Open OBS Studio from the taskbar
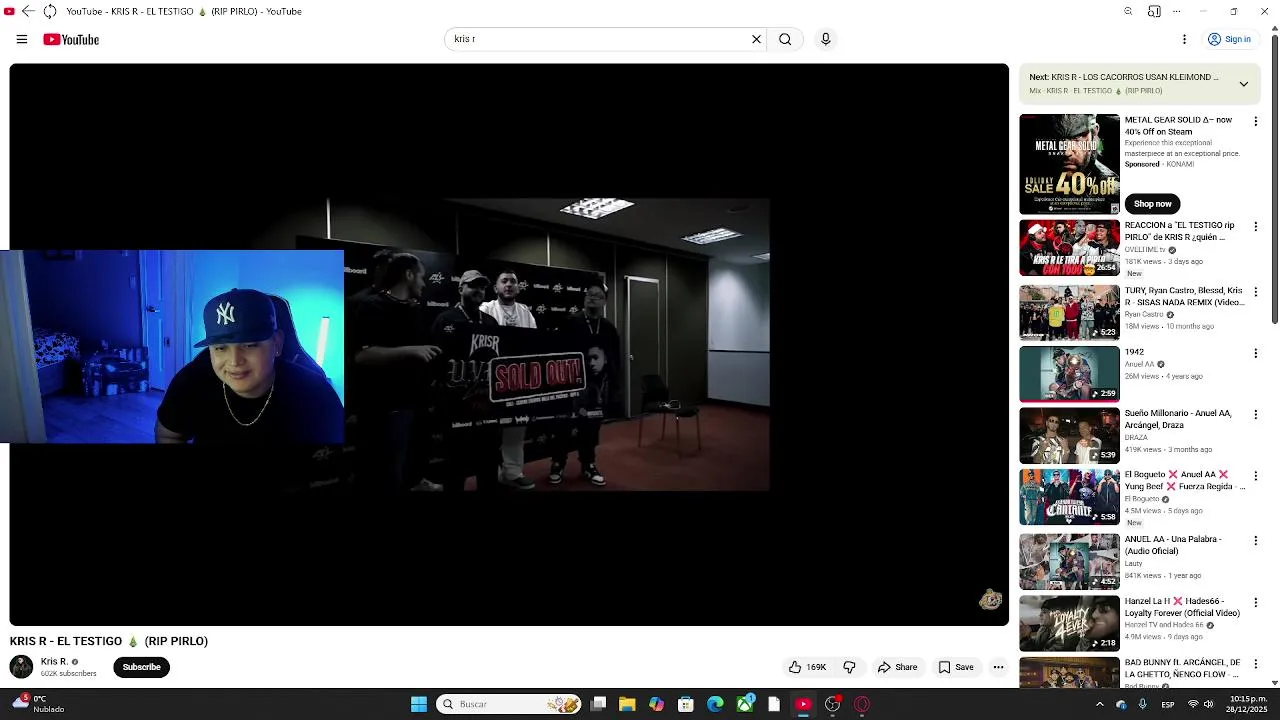This screenshot has height=720, width=1280. (832, 704)
